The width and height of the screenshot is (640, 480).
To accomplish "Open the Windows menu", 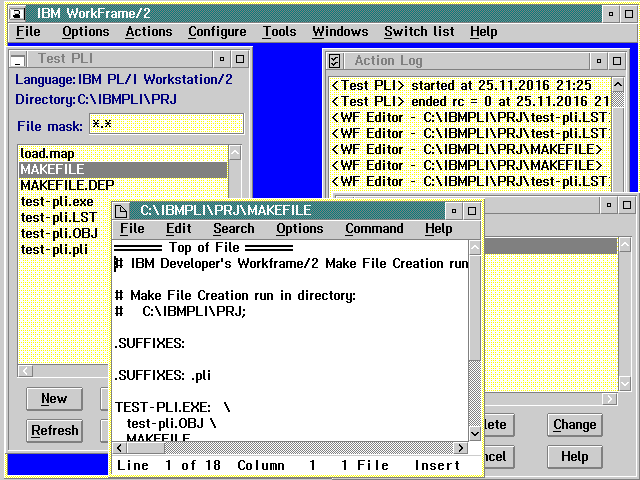I will tap(340, 32).
